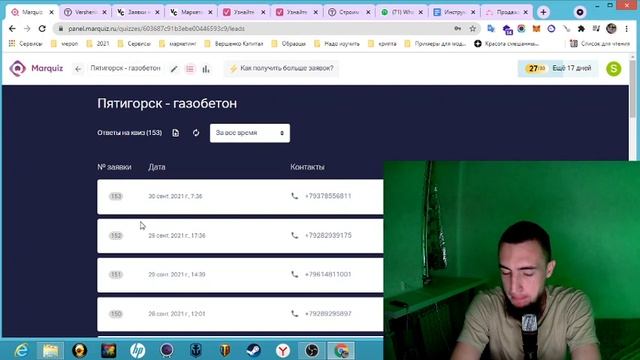Select the leads list view icon

click(x=190, y=69)
